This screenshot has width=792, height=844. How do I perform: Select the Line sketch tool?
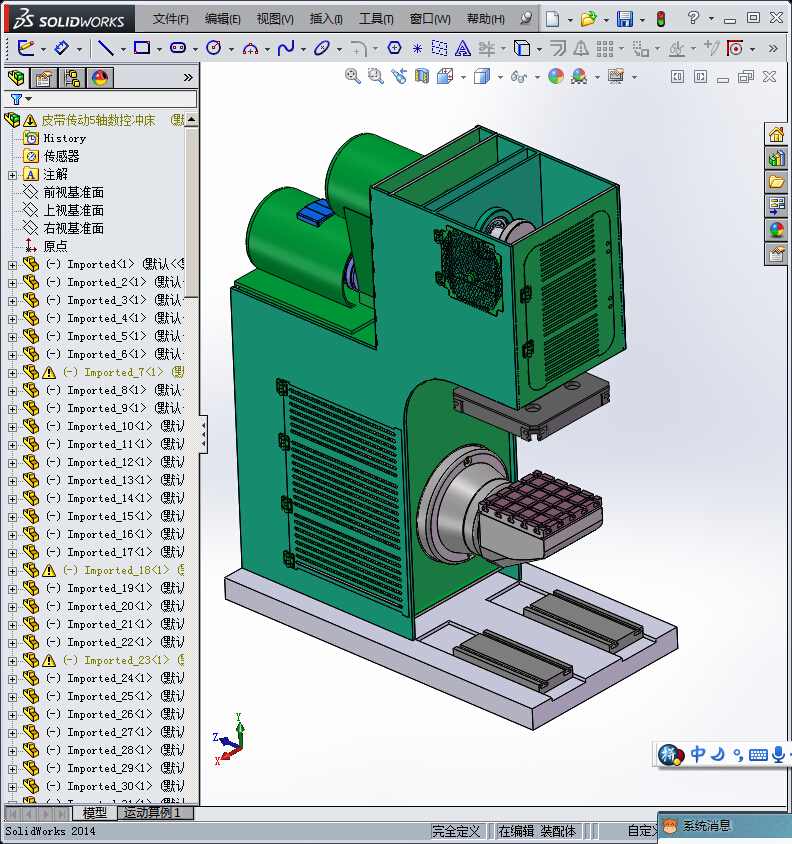tap(104, 47)
